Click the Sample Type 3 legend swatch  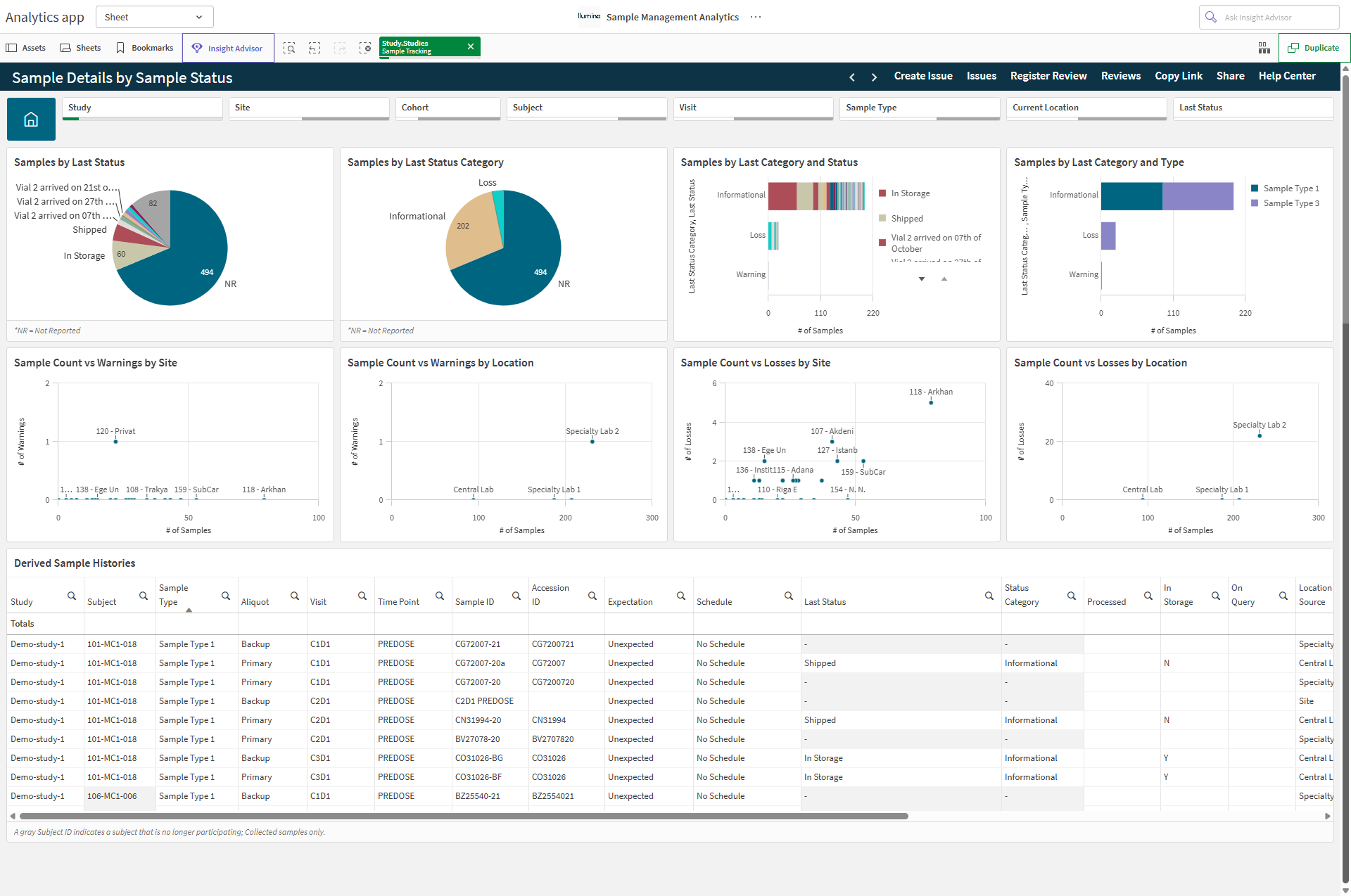1255,203
